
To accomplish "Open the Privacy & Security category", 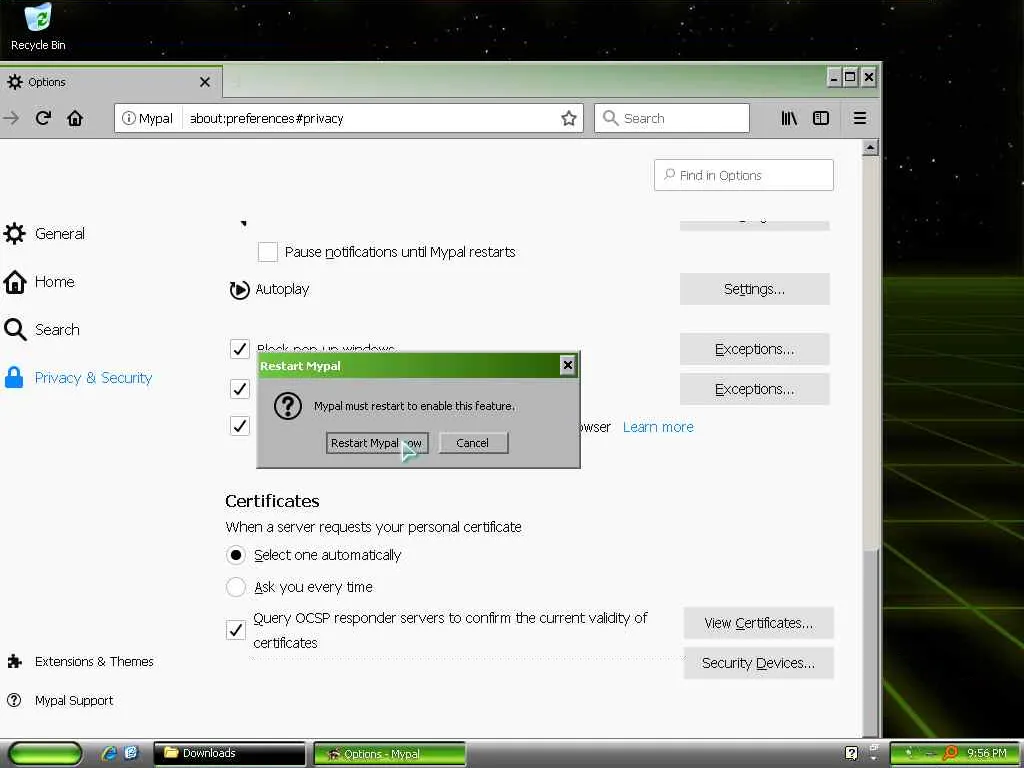I will coord(78,378).
